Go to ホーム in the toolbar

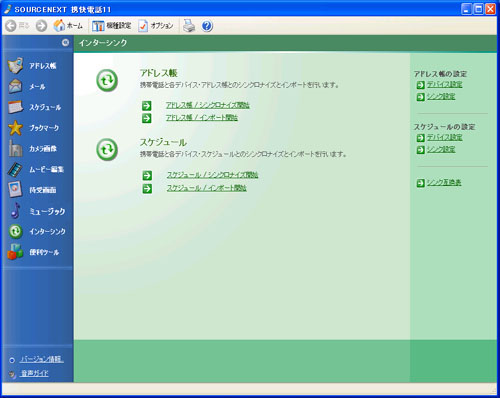click(68, 26)
